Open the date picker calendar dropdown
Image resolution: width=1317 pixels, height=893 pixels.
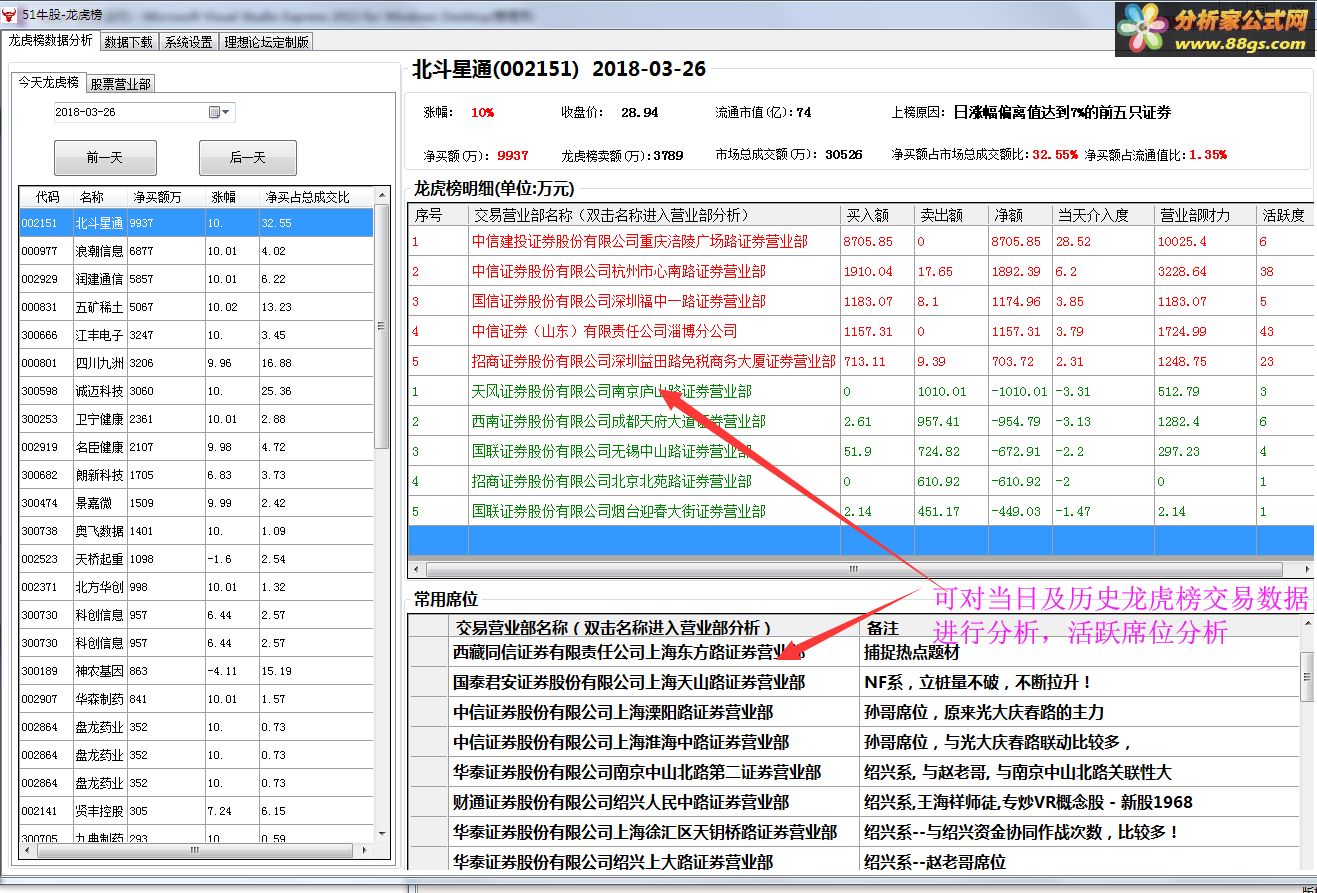[220, 112]
